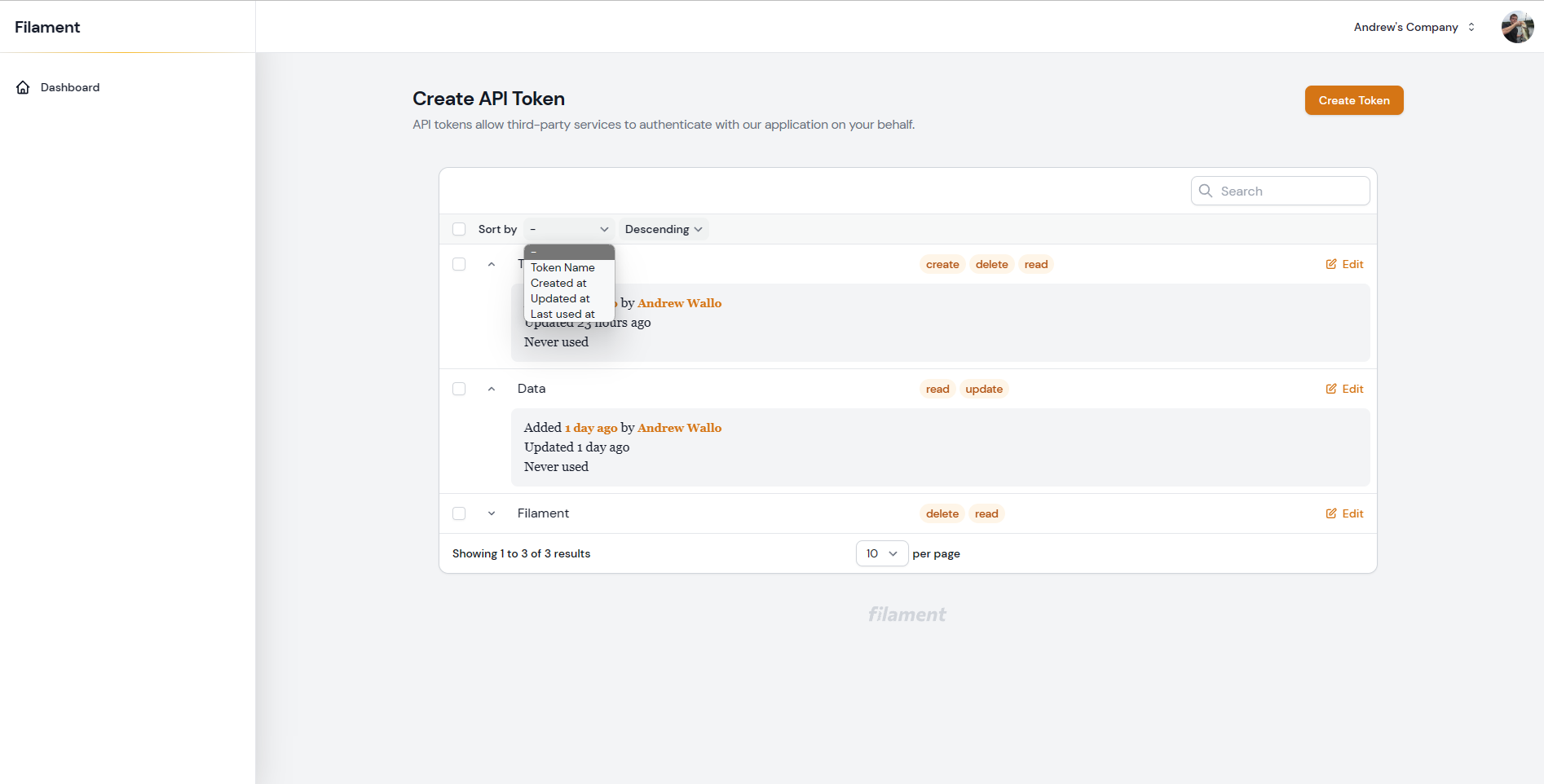Expand the Filament token row details
The height and width of the screenshot is (784, 1544).
tap(492, 513)
